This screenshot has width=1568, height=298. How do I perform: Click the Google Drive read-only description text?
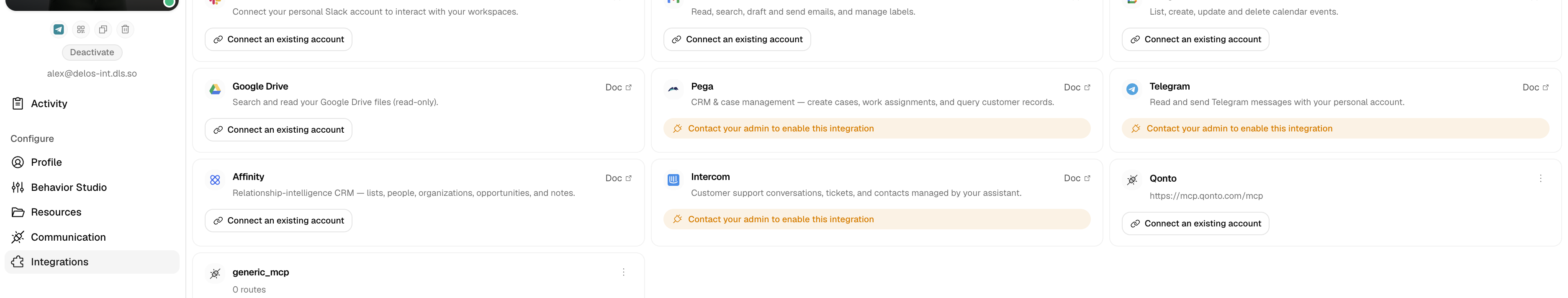[335, 102]
